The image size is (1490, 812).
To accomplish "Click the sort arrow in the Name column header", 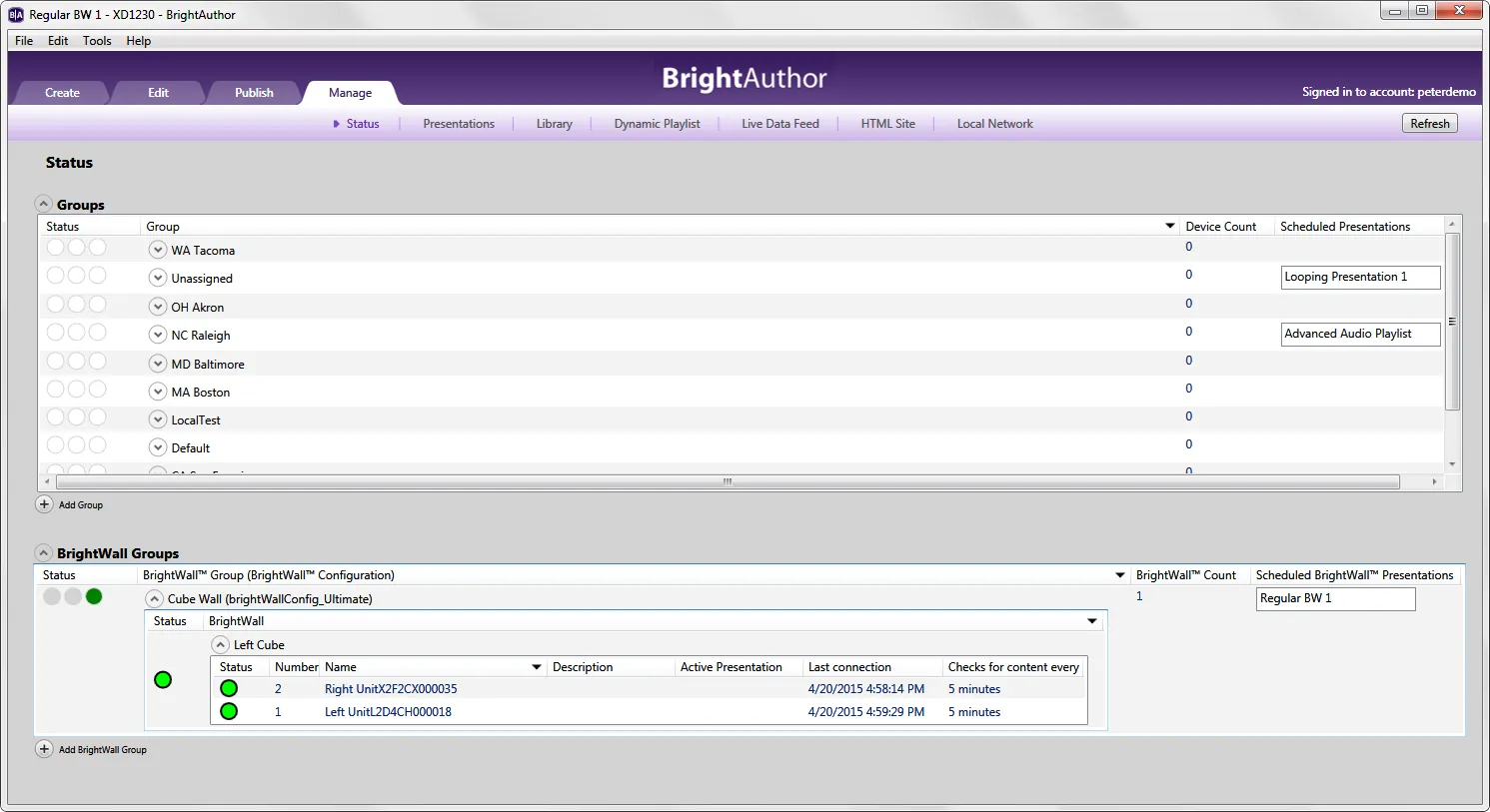I will pos(537,667).
